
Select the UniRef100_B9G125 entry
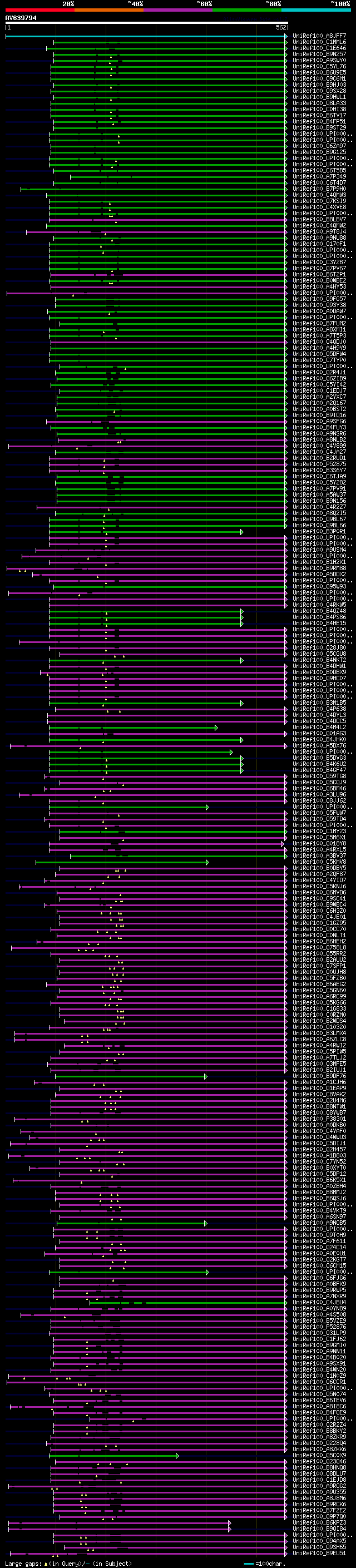[x=319, y=153]
